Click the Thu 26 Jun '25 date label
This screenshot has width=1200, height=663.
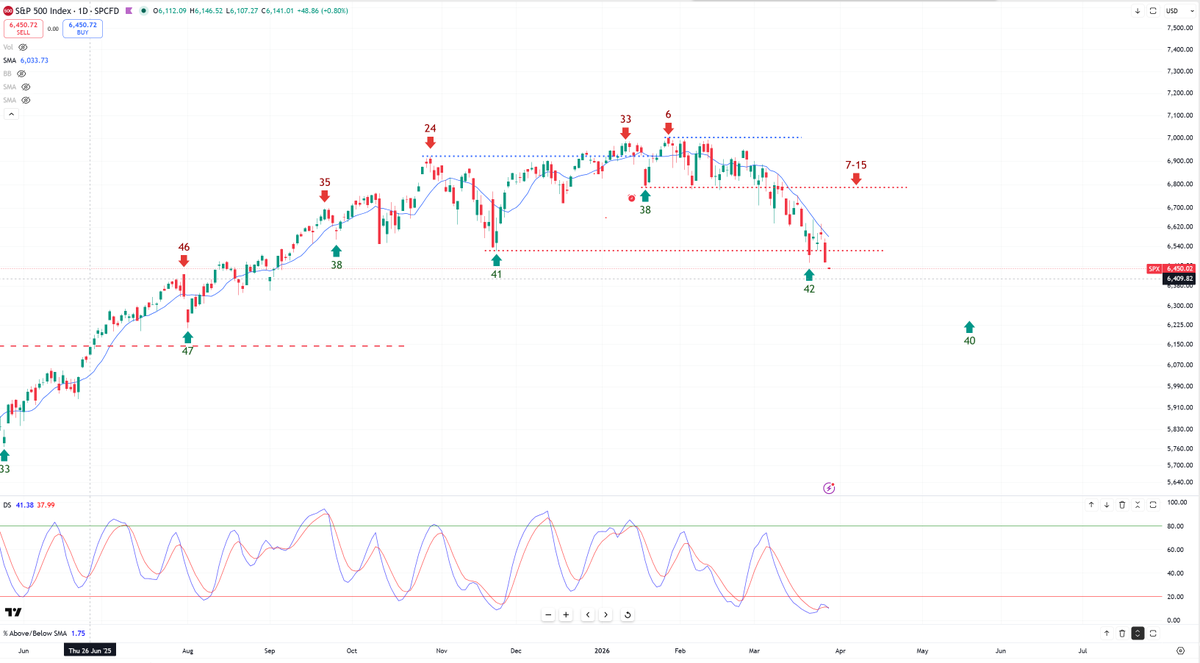(x=90, y=650)
